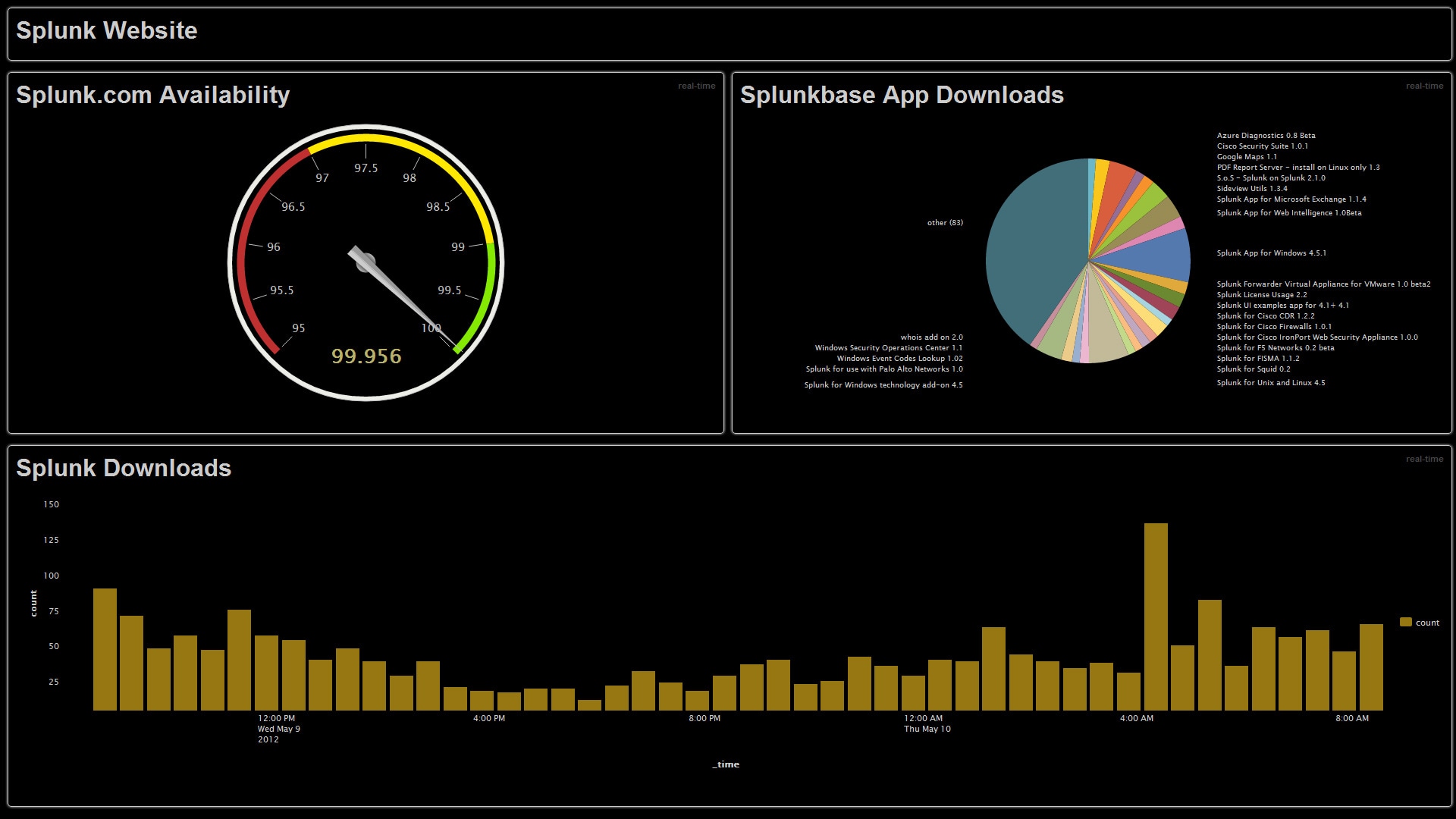Click Splunk for Windows technology add-on 4.5 label

[883, 385]
